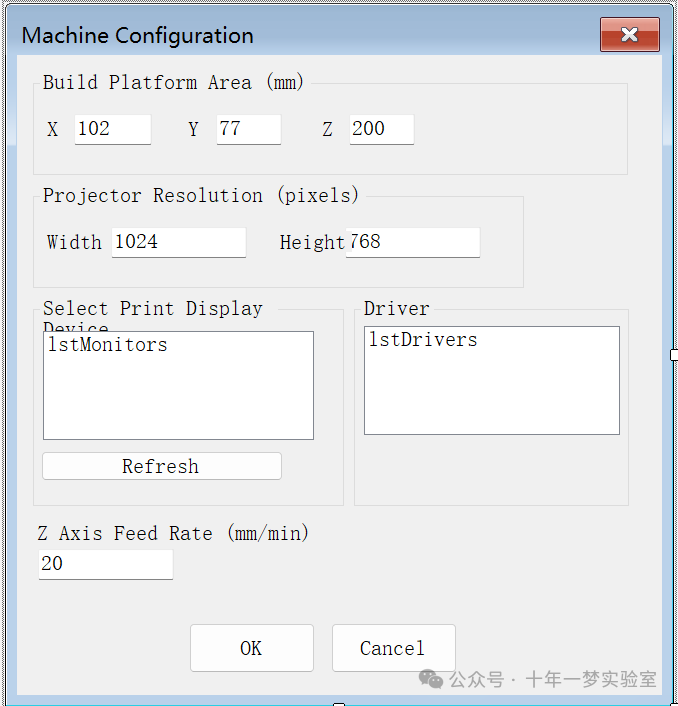
Task: Refresh the print display device list
Action: [x=162, y=466]
